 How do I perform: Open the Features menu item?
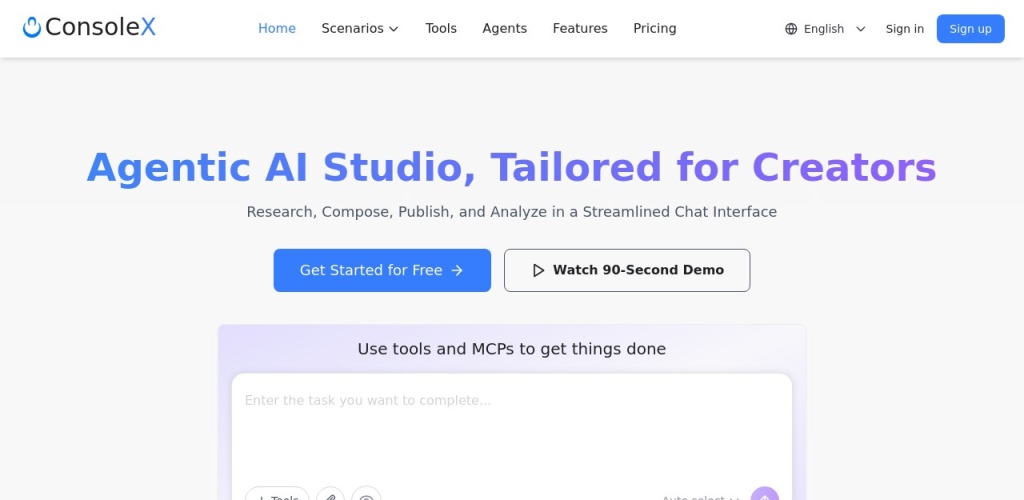(580, 28)
